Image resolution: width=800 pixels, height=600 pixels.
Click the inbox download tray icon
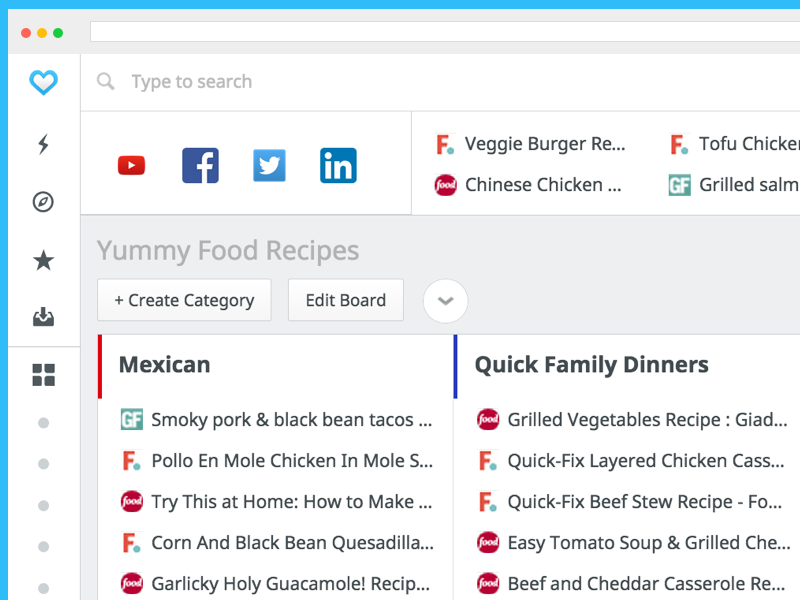coord(43,318)
